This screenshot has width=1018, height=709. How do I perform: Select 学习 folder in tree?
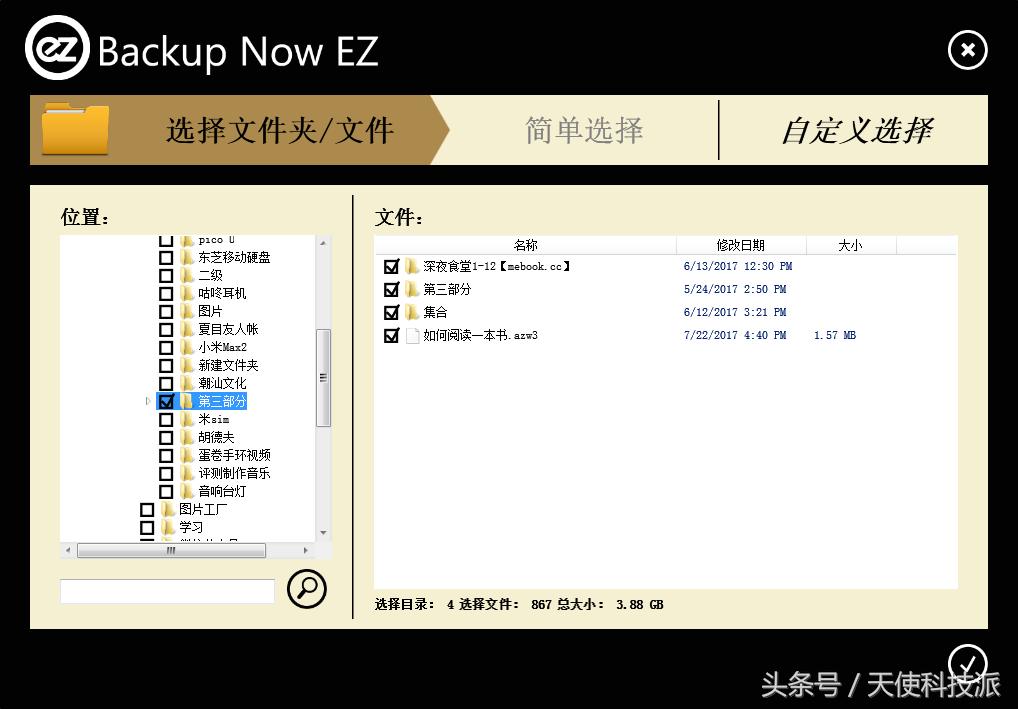pyautogui.click(x=191, y=527)
